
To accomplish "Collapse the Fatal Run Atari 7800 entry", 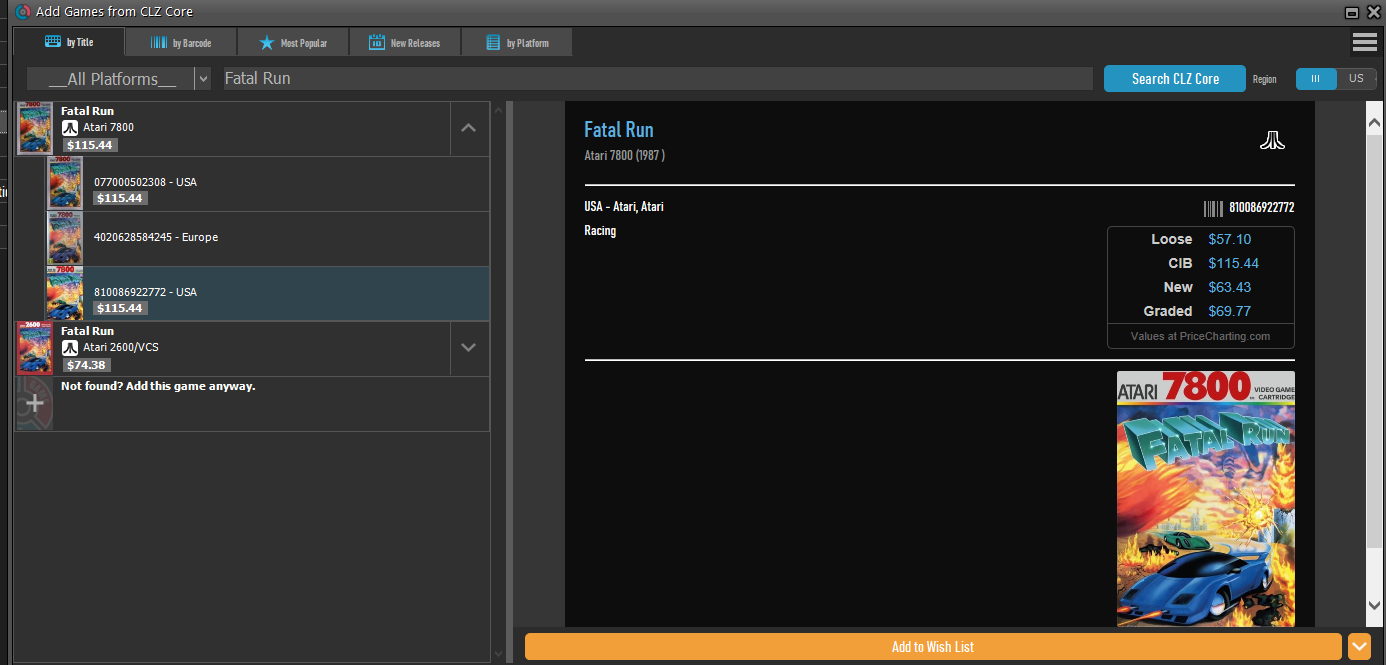I will point(469,128).
